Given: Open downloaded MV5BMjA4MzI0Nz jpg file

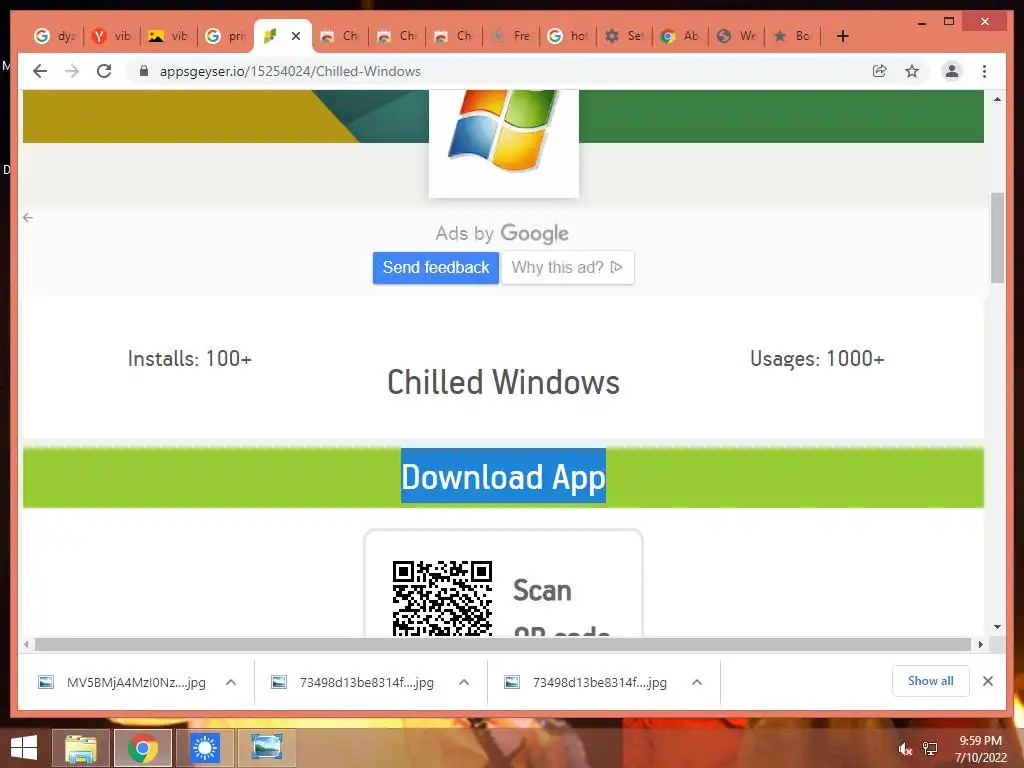Looking at the screenshot, I should tap(123, 682).
